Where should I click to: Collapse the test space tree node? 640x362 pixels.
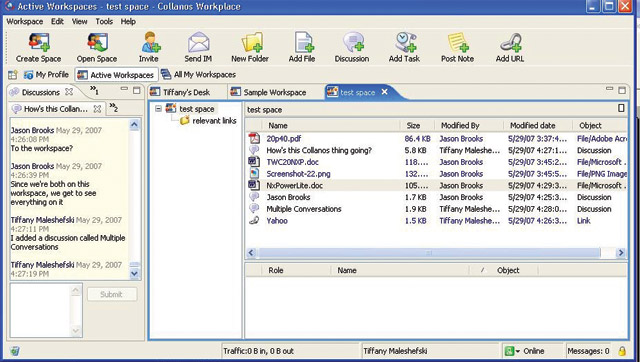click(x=159, y=109)
